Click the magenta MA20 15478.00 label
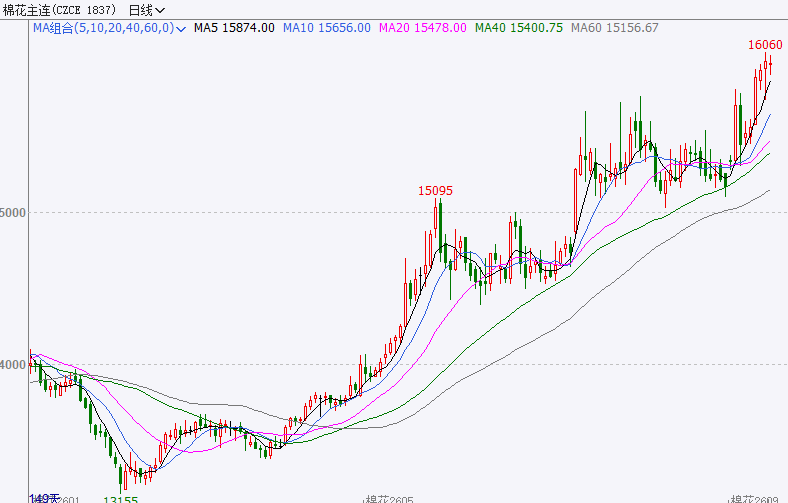Viewport: 788px width, 503px height. (426, 28)
